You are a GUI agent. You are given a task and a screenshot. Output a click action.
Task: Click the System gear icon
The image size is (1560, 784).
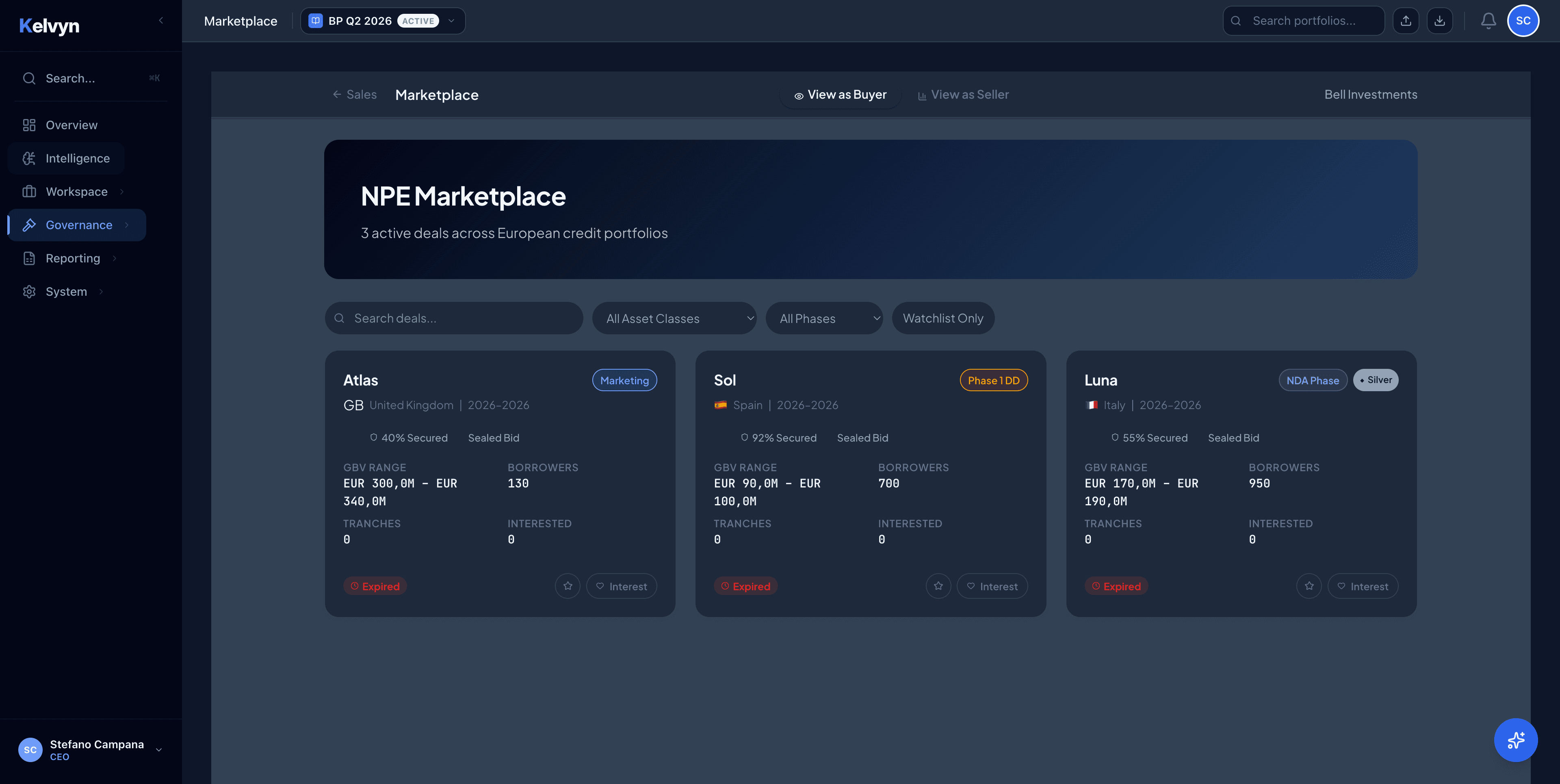pyautogui.click(x=29, y=291)
